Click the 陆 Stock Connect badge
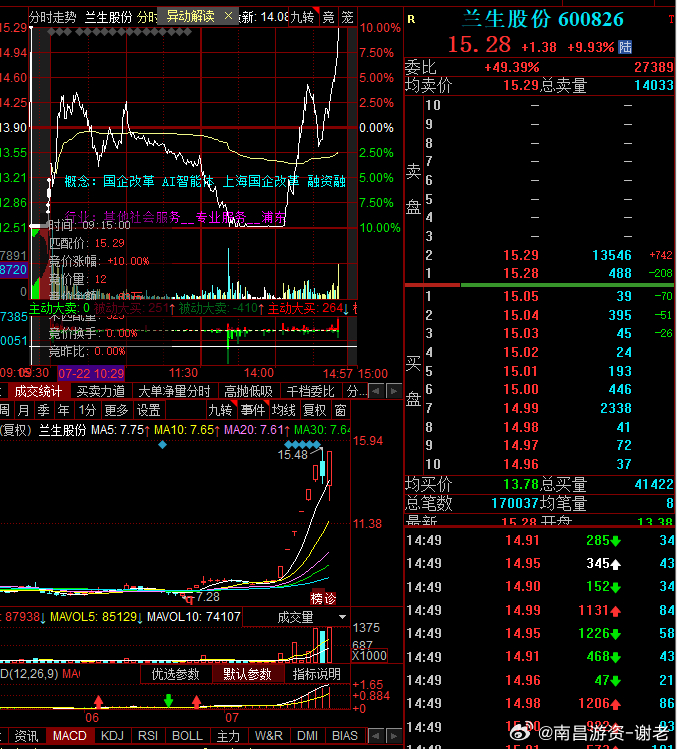 click(625, 47)
